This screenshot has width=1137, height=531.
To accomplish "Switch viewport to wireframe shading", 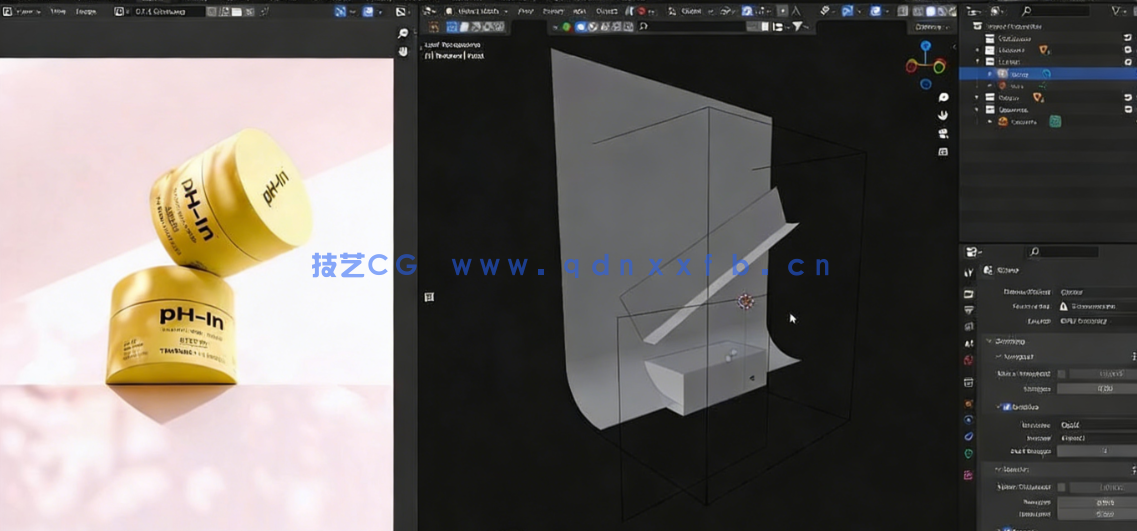I will tap(919, 11).
